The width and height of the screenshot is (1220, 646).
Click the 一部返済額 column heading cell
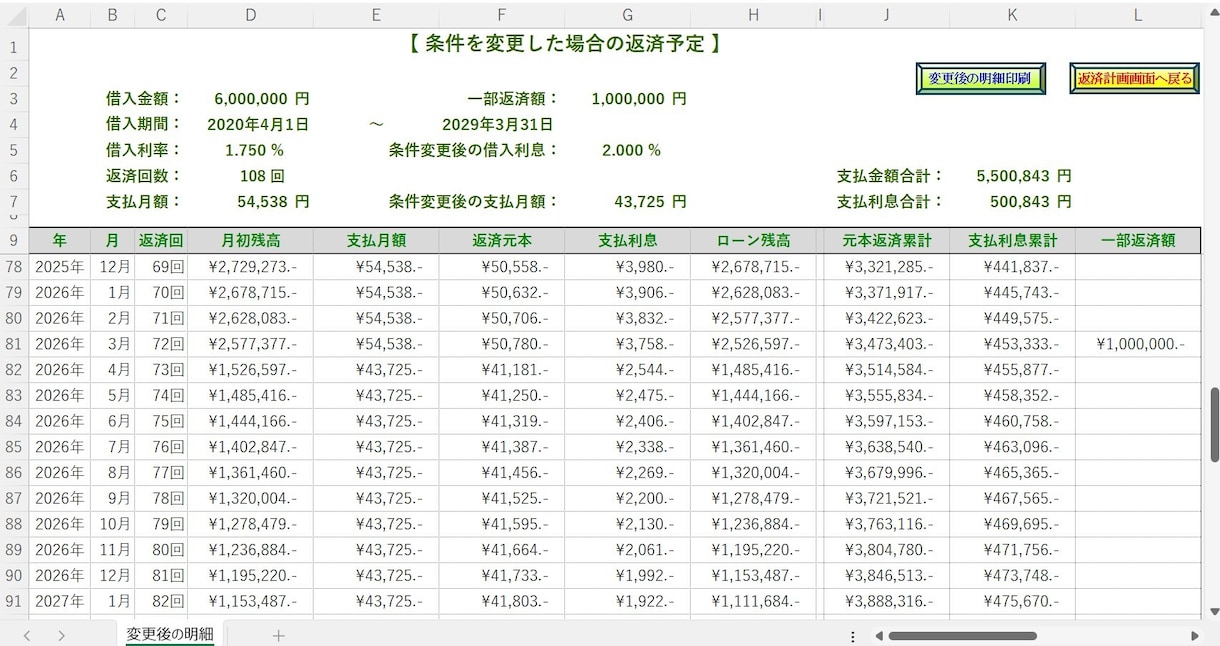click(1138, 241)
